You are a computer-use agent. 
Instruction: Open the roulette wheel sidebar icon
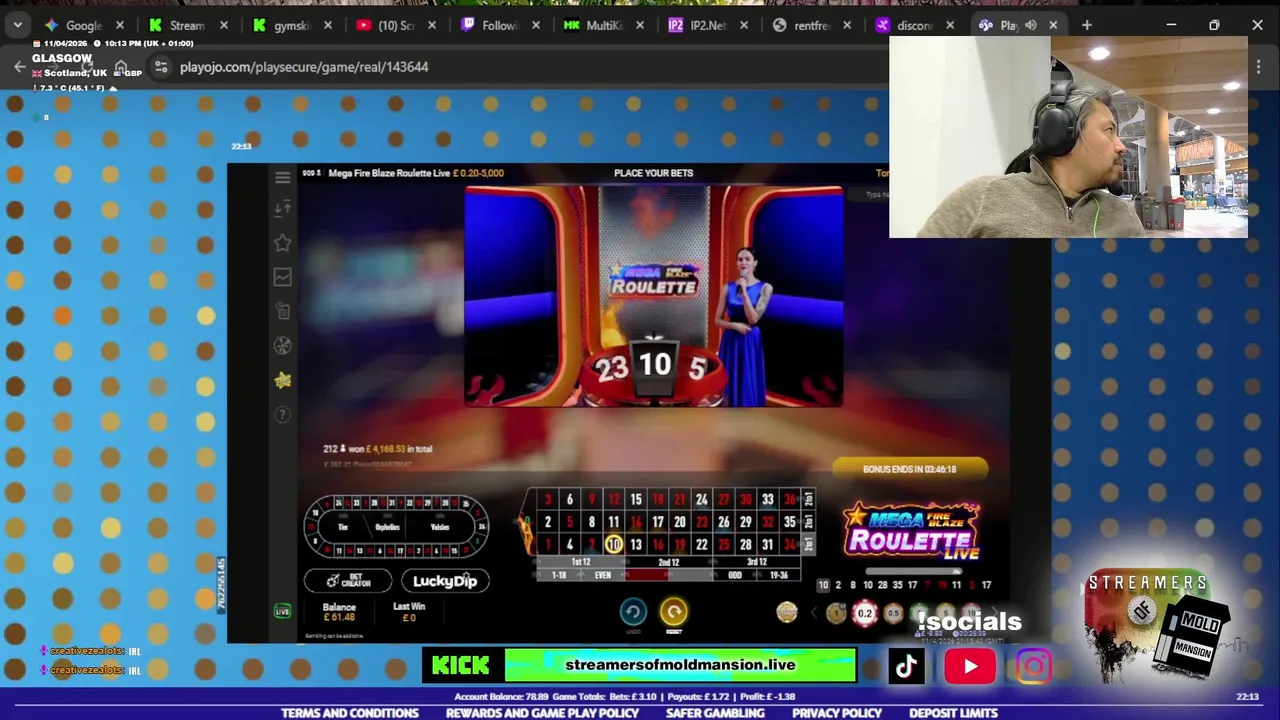[282, 346]
